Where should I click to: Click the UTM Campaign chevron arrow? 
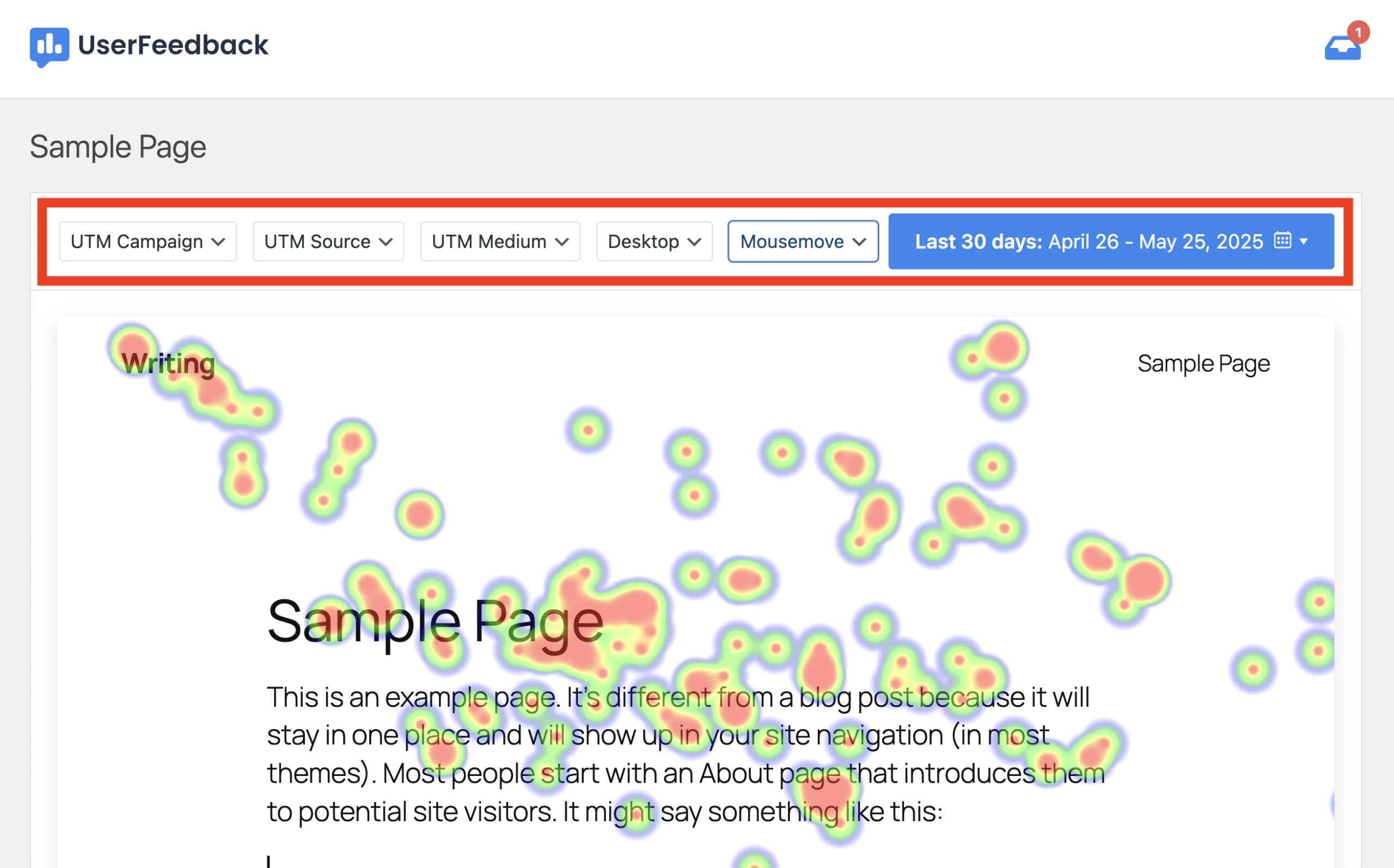click(x=218, y=242)
